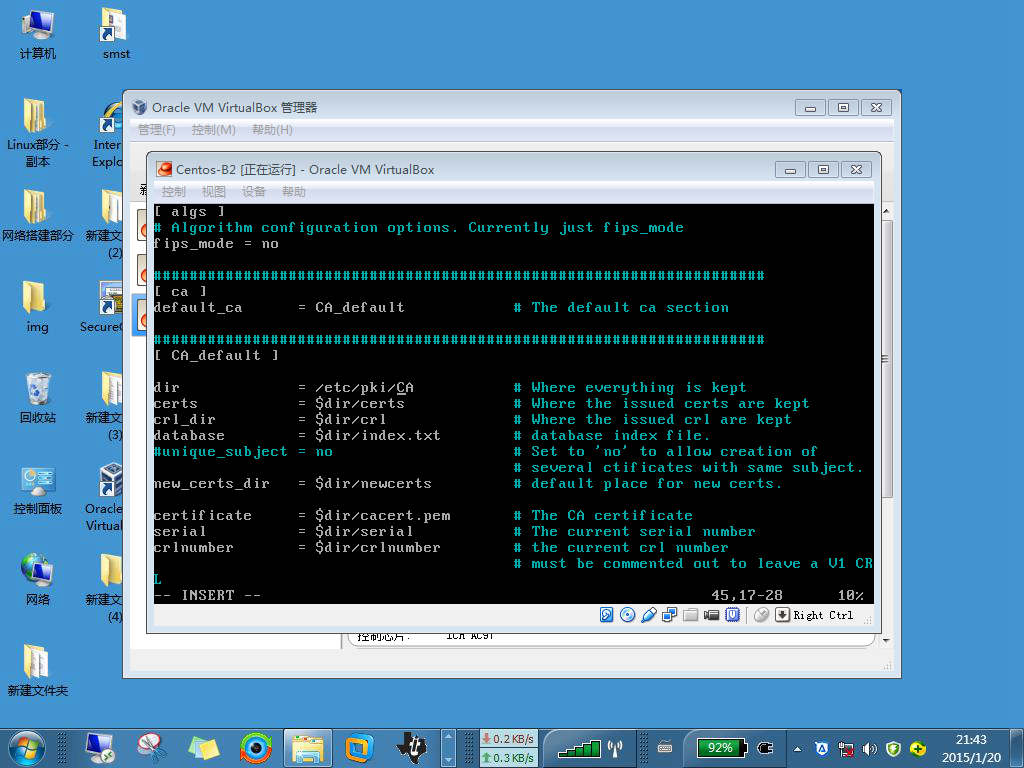The width and height of the screenshot is (1024, 768).
Task: Click the CPU virtualization icon in VM status bar
Action: (733, 615)
